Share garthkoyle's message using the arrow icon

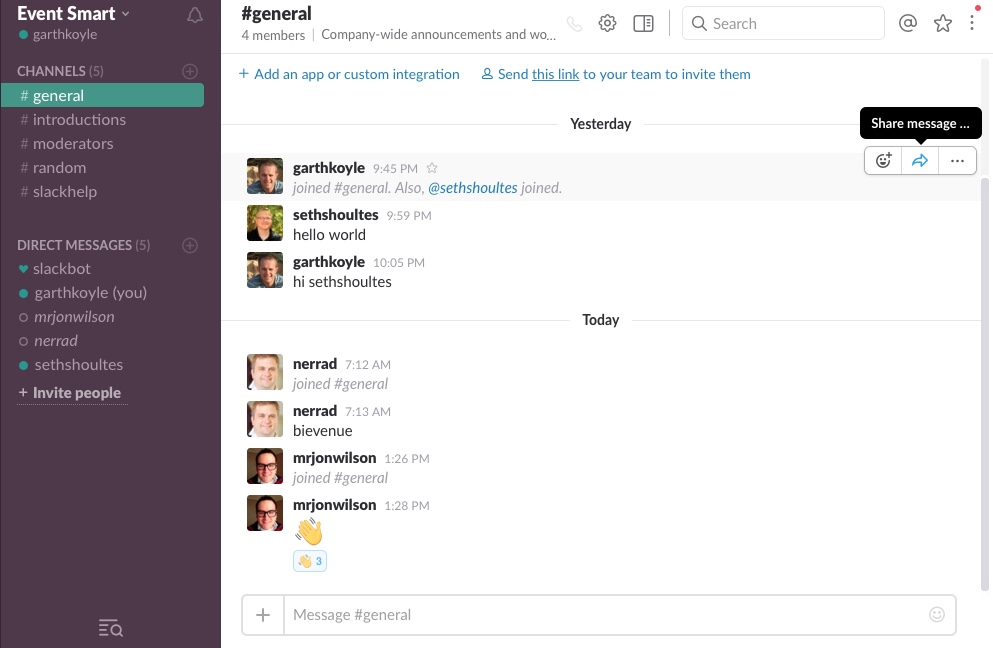[x=920, y=160]
